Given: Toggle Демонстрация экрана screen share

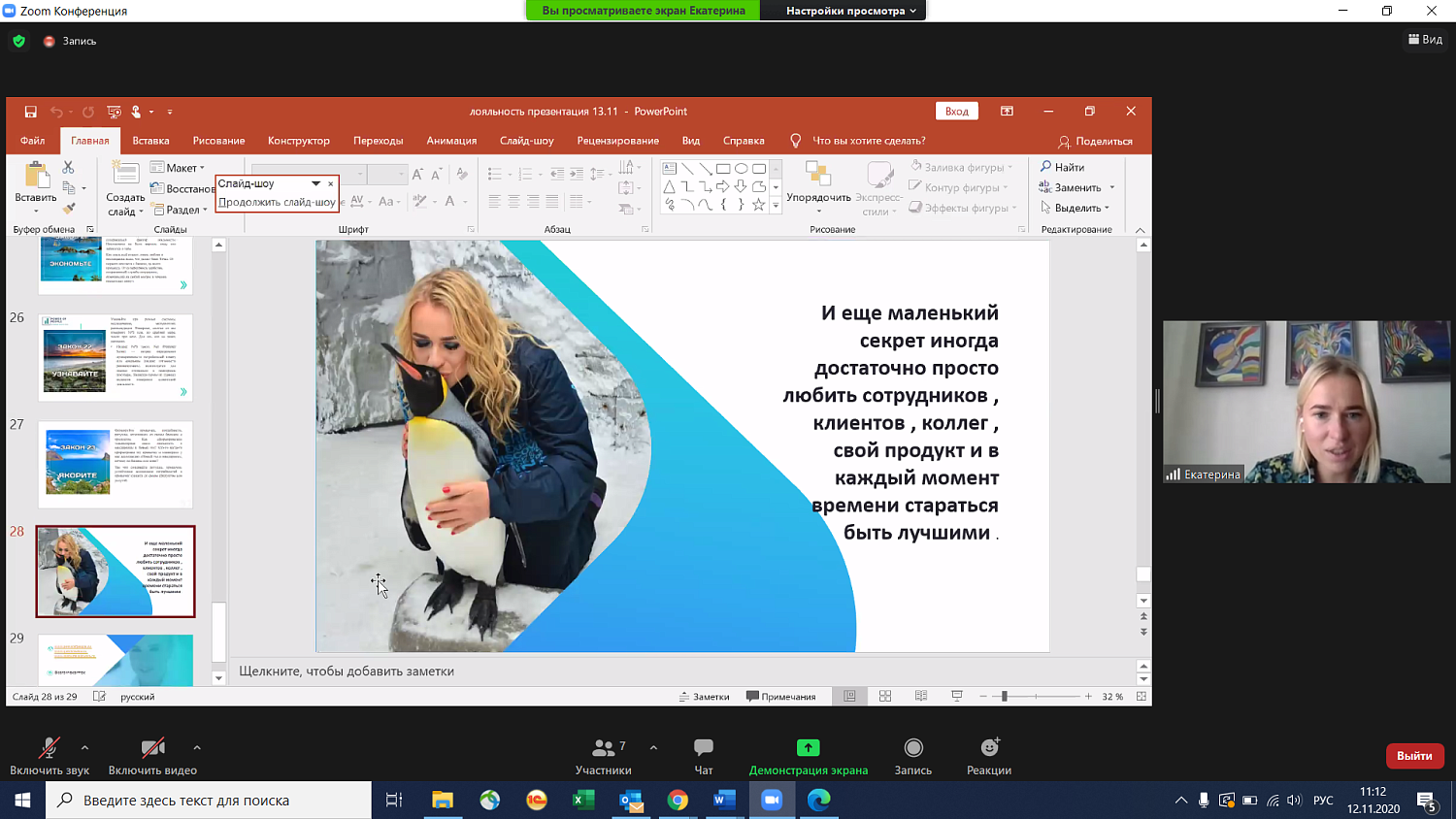Looking at the screenshot, I should [x=809, y=757].
